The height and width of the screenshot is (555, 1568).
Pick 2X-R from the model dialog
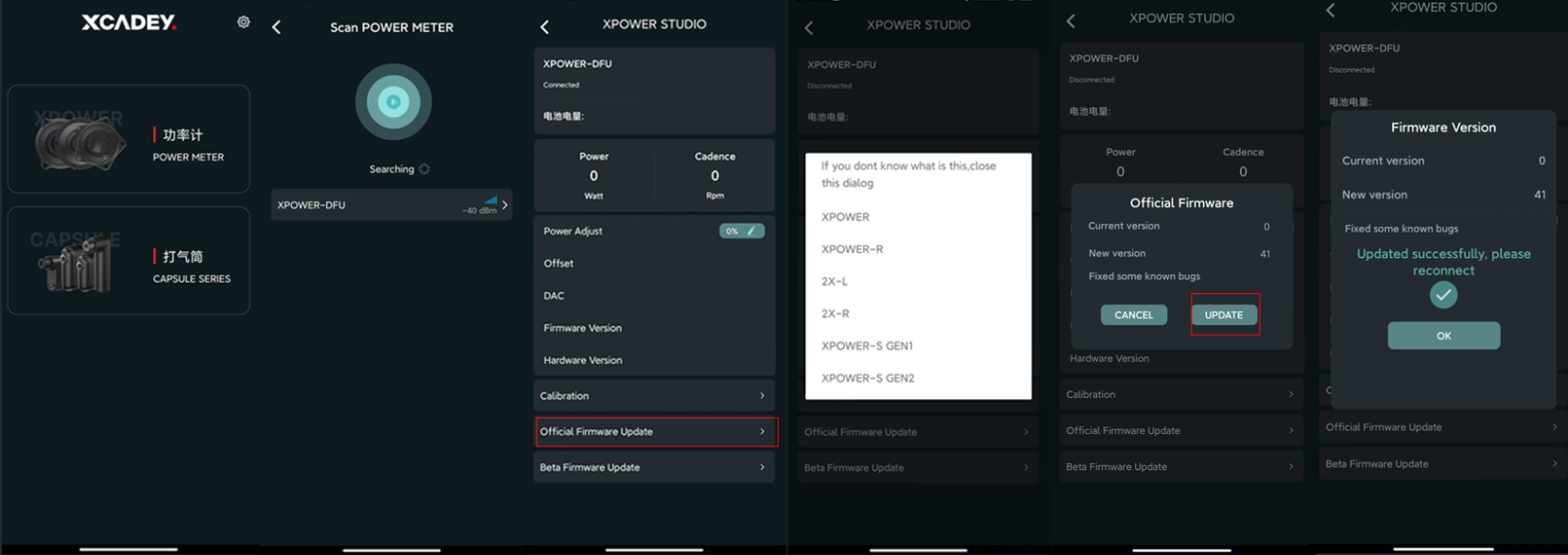pos(836,314)
